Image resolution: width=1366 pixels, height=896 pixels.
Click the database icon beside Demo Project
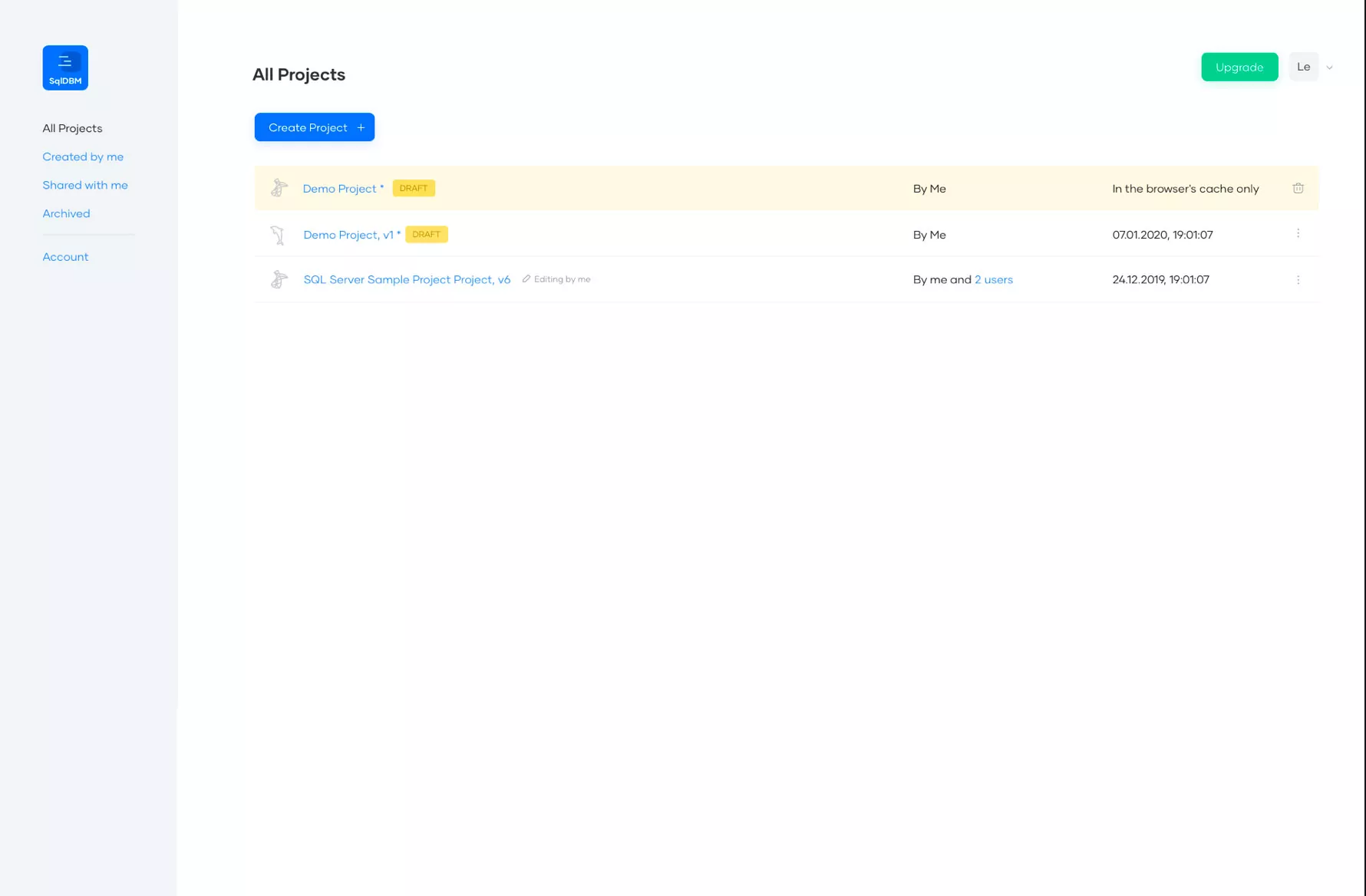(279, 188)
